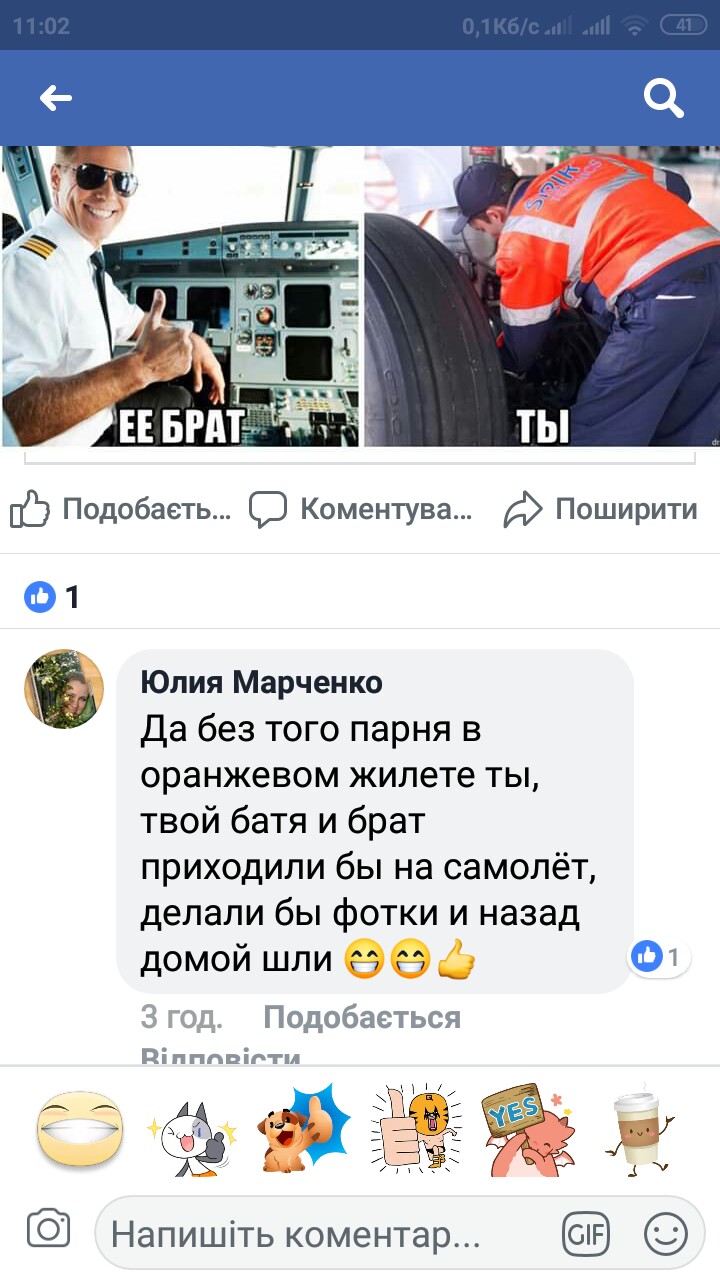This screenshot has width=720, height=1280.
Task: Tap Коментувати to comment on post
Action: tap(360, 510)
